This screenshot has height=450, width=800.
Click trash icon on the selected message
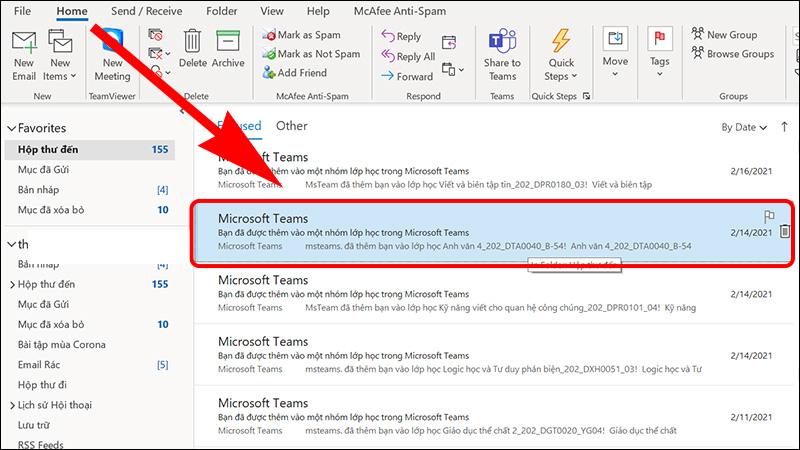(785, 232)
